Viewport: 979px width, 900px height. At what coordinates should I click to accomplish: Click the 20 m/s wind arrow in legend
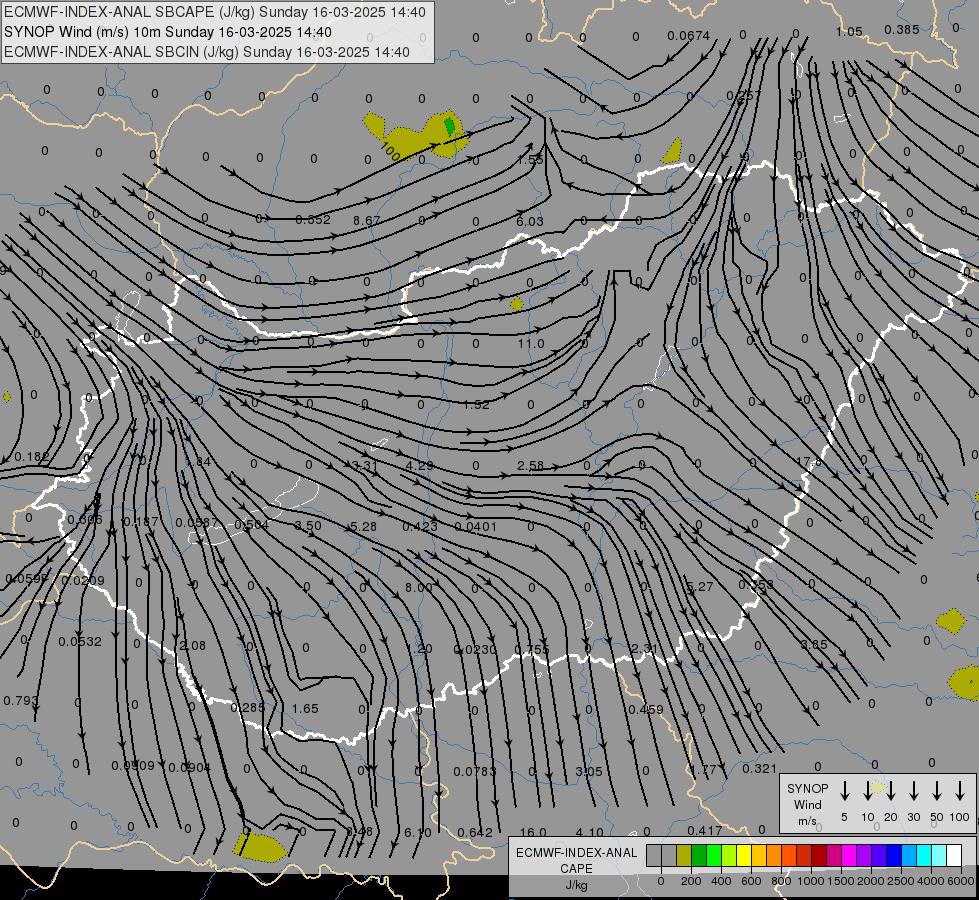890,791
